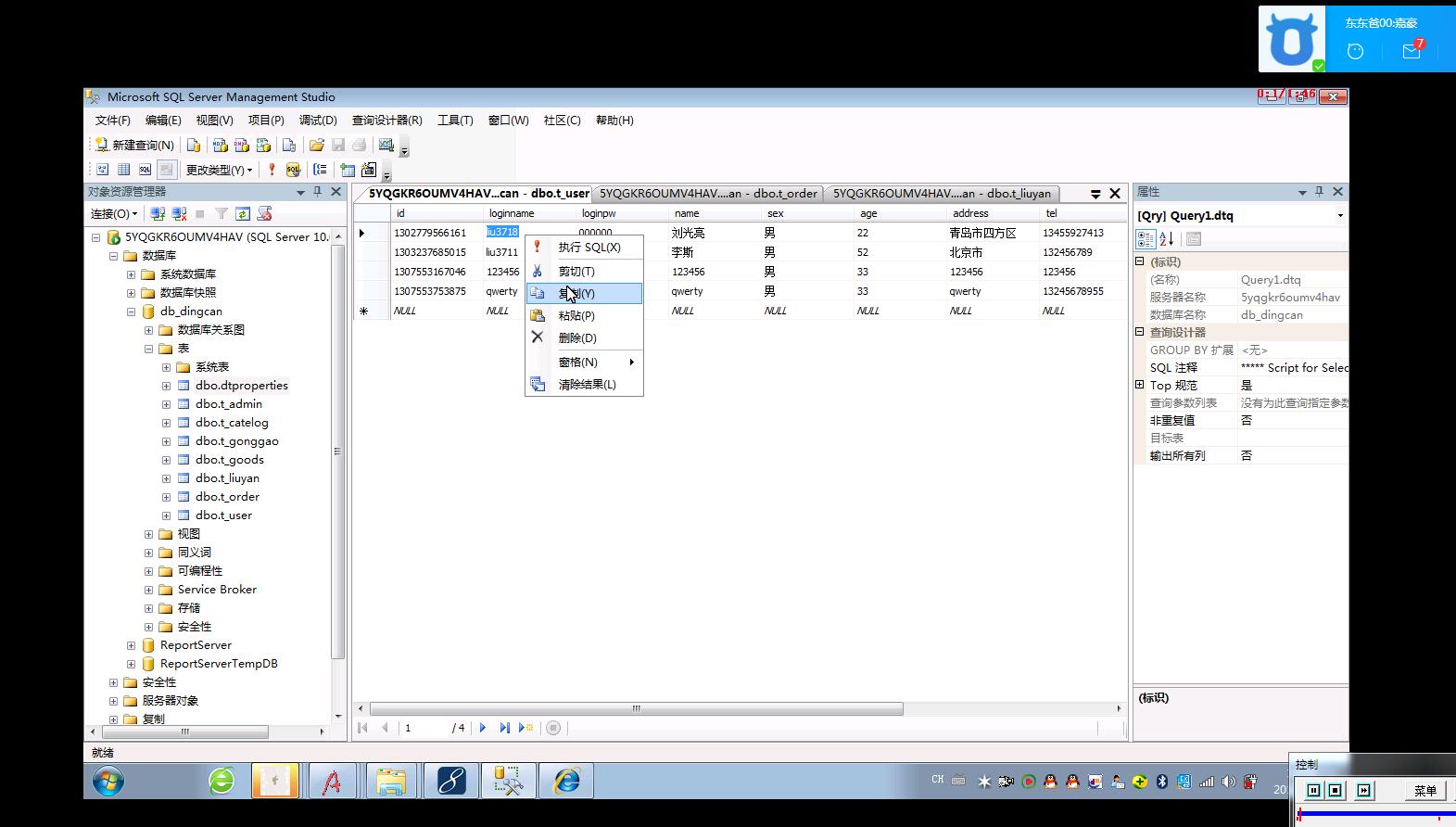Select the dbo.t_admin table in tree
This screenshot has height=827, width=1456.
(x=228, y=404)
